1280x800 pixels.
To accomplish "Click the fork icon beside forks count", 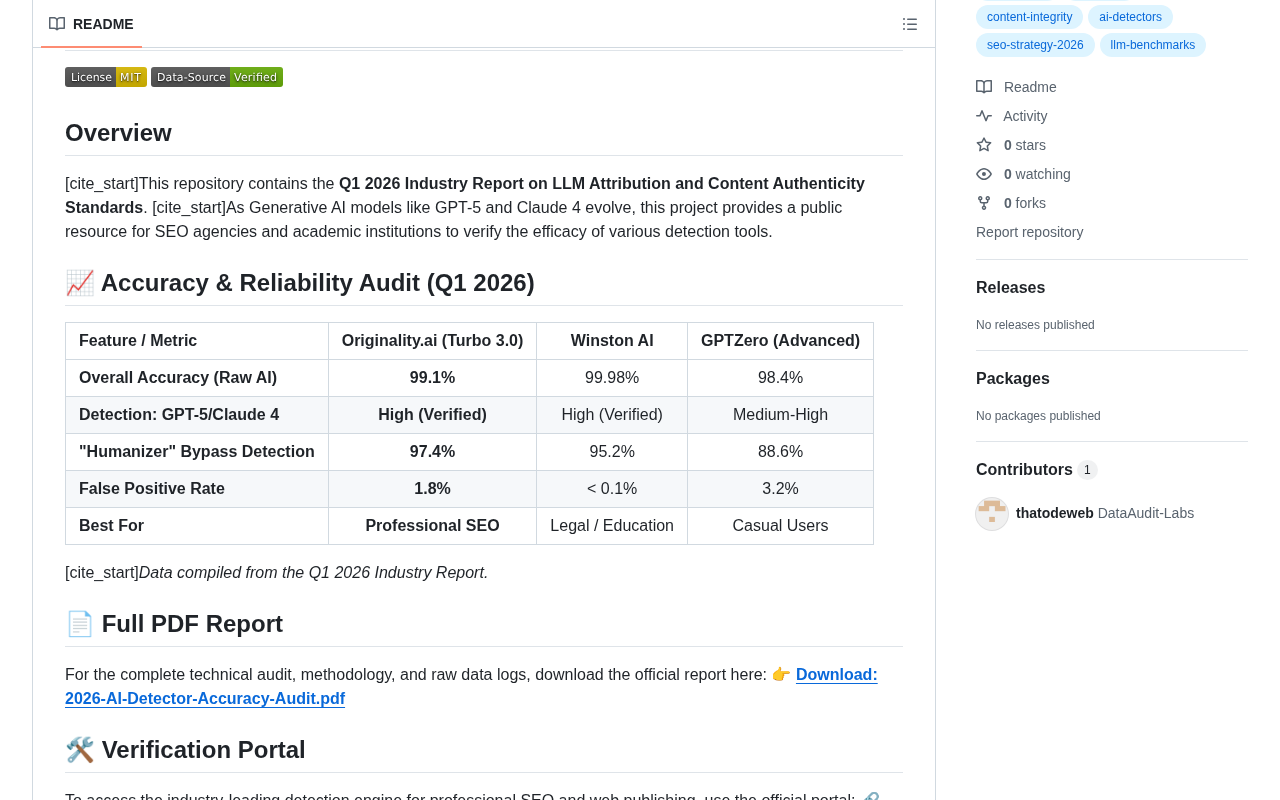I will (x=984, y=203).
